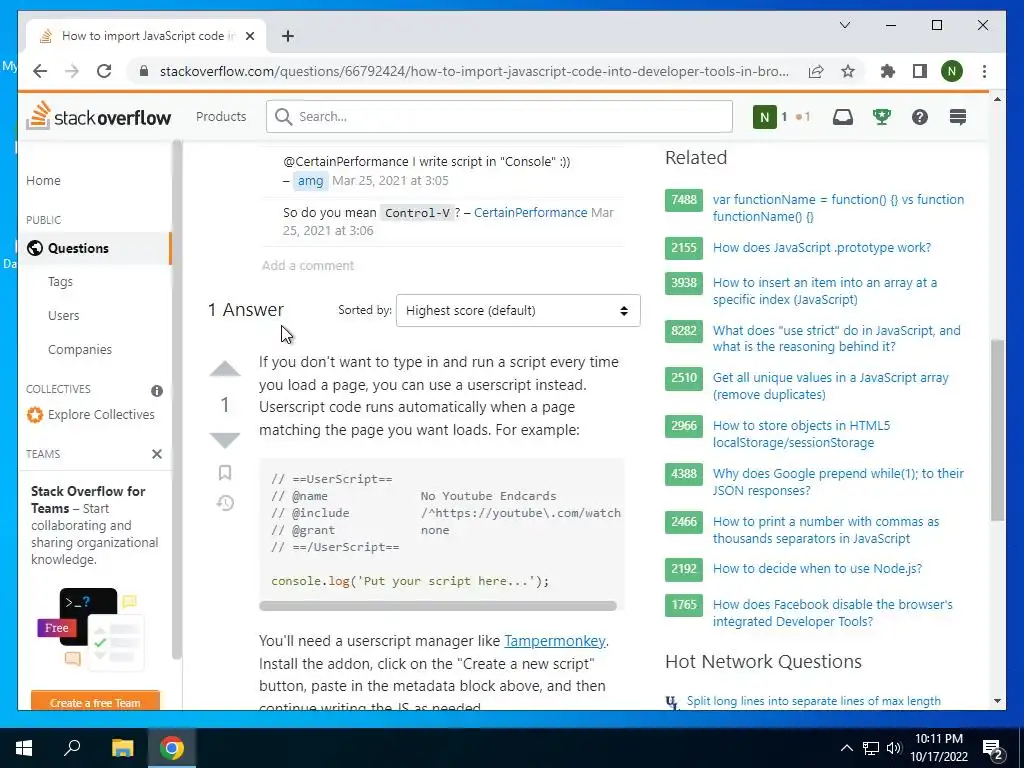The image size is (1024, 768).
Task: Click the Search input field
Action: (x=499, y=116)
